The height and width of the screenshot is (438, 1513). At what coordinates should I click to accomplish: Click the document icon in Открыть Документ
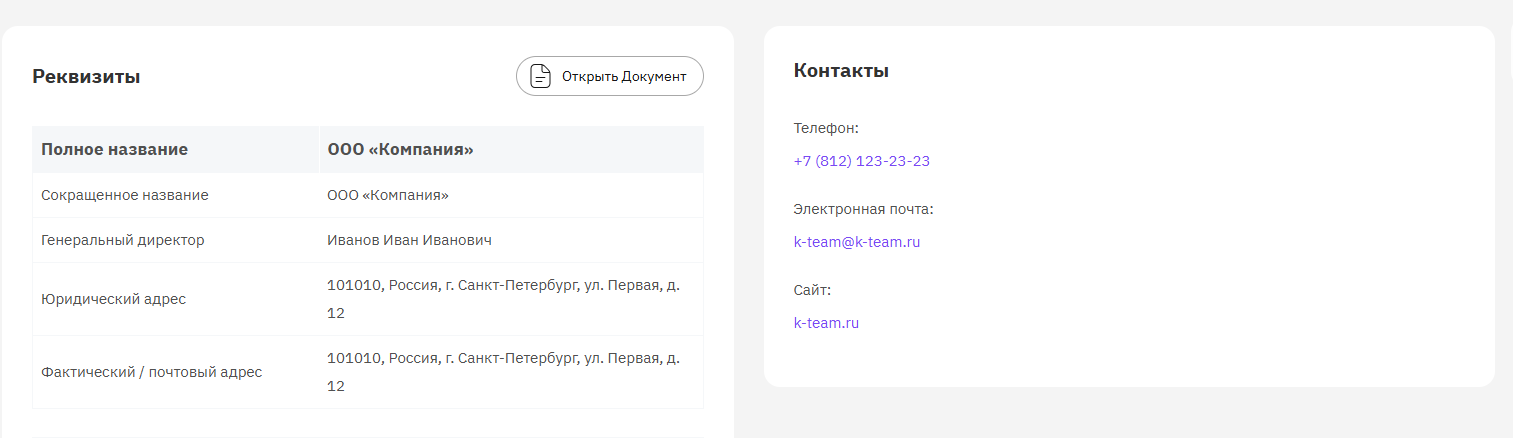coord(540,76)
